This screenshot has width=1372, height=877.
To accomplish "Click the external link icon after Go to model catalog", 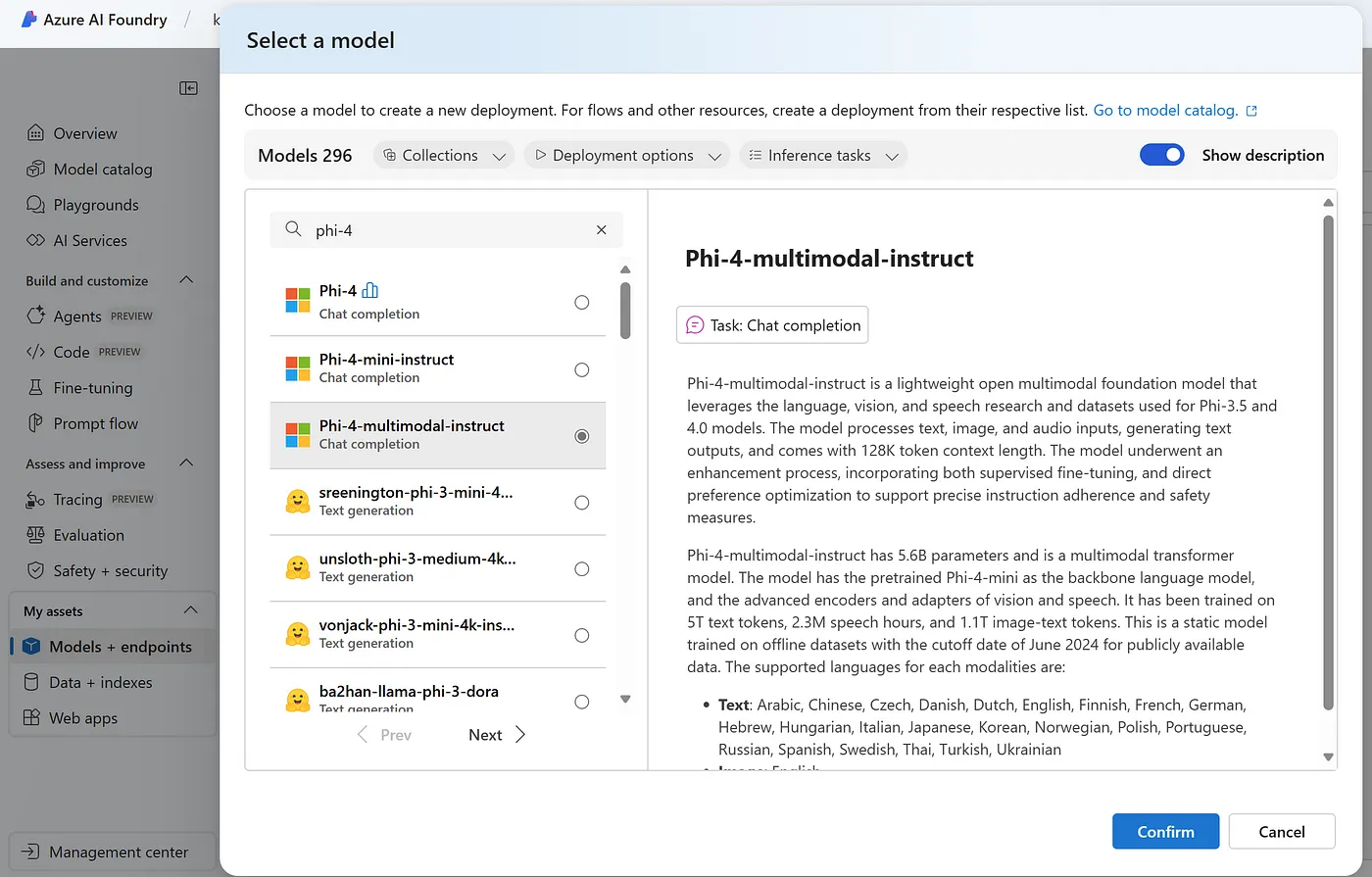I will 1251,111.
